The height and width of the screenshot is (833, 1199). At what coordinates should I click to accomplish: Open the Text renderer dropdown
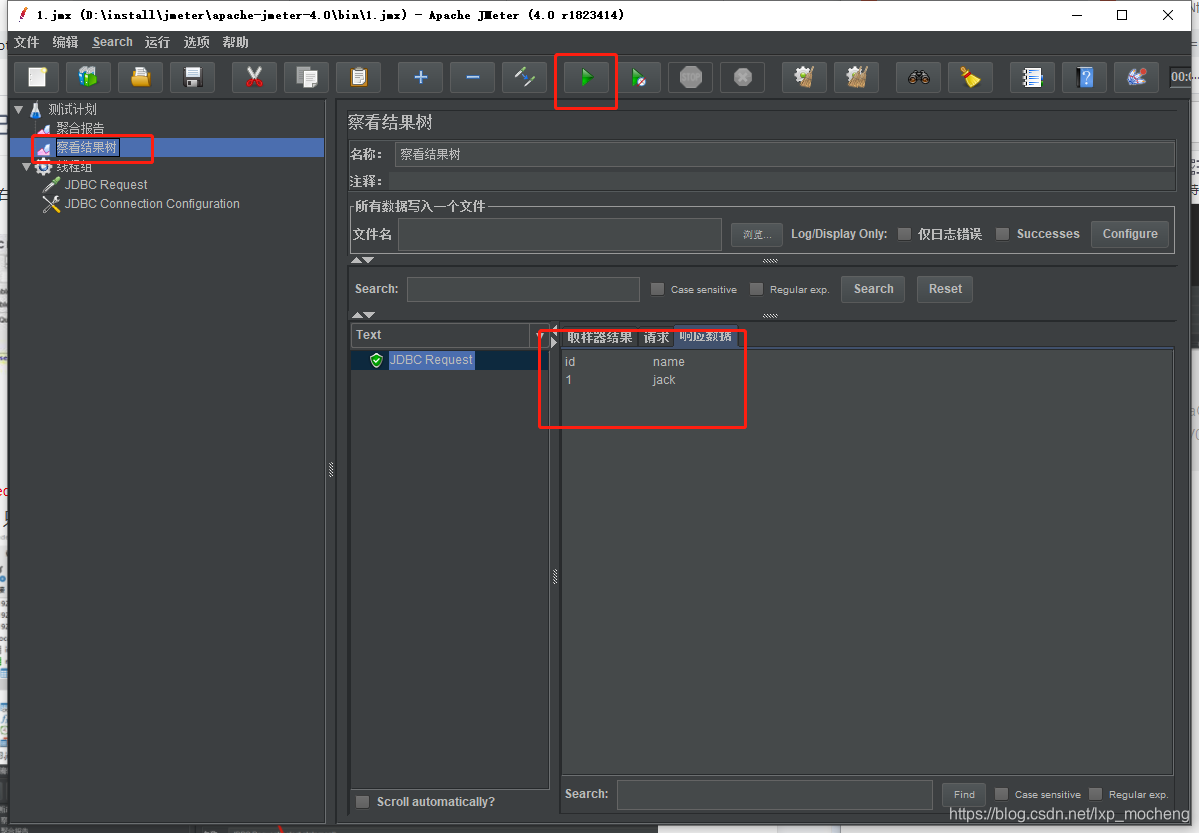[539, 335]
